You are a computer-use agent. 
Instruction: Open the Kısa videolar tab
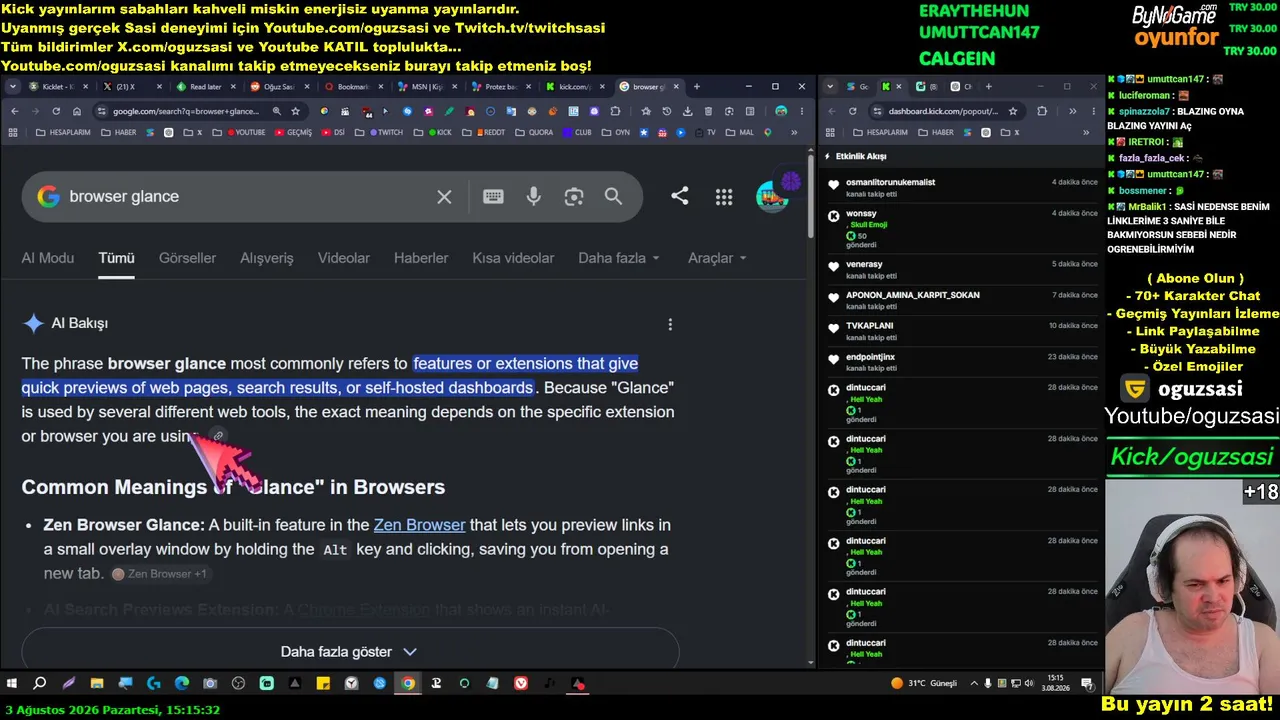pos(513,258)
